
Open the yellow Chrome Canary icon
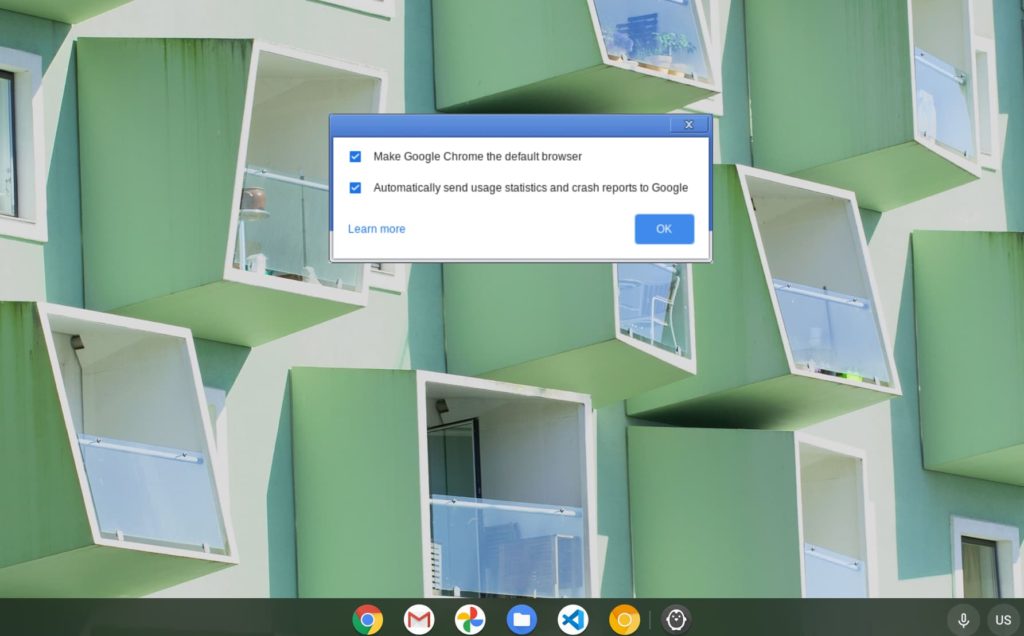[624, 619]
